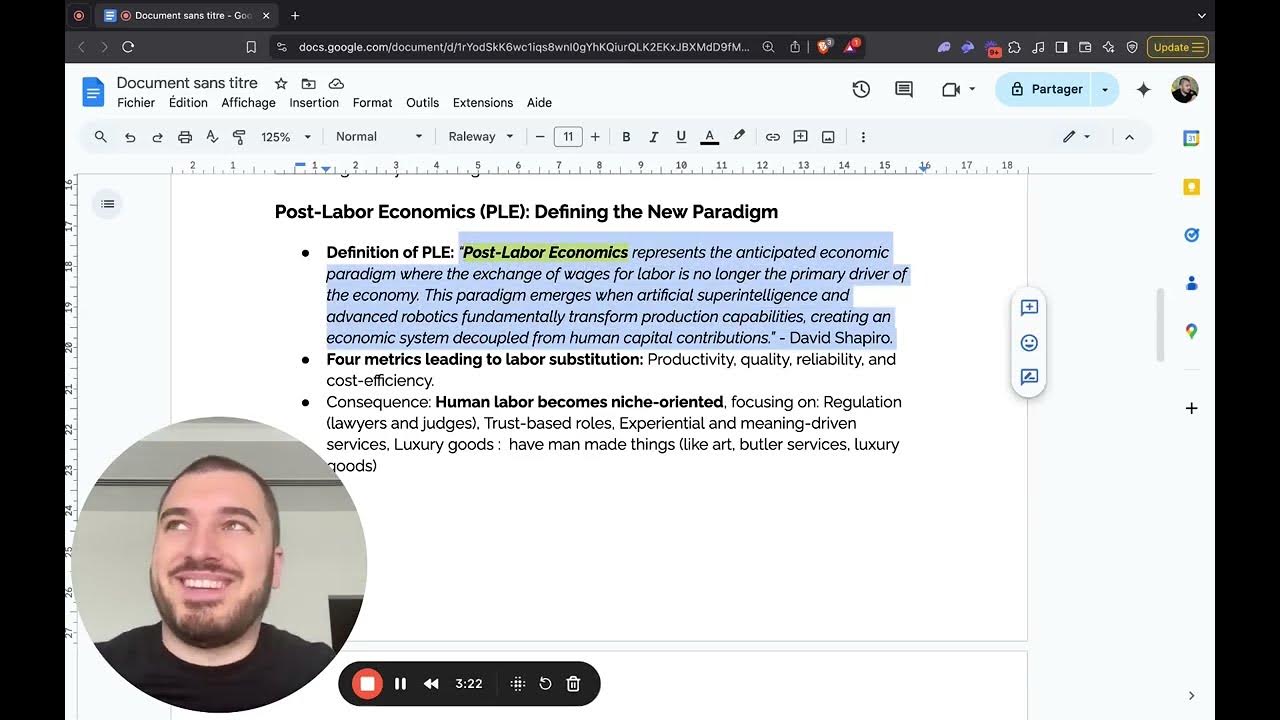1280x720 pixels.
Task: Check cloud save status icon
Action: (x=336, y=83)
